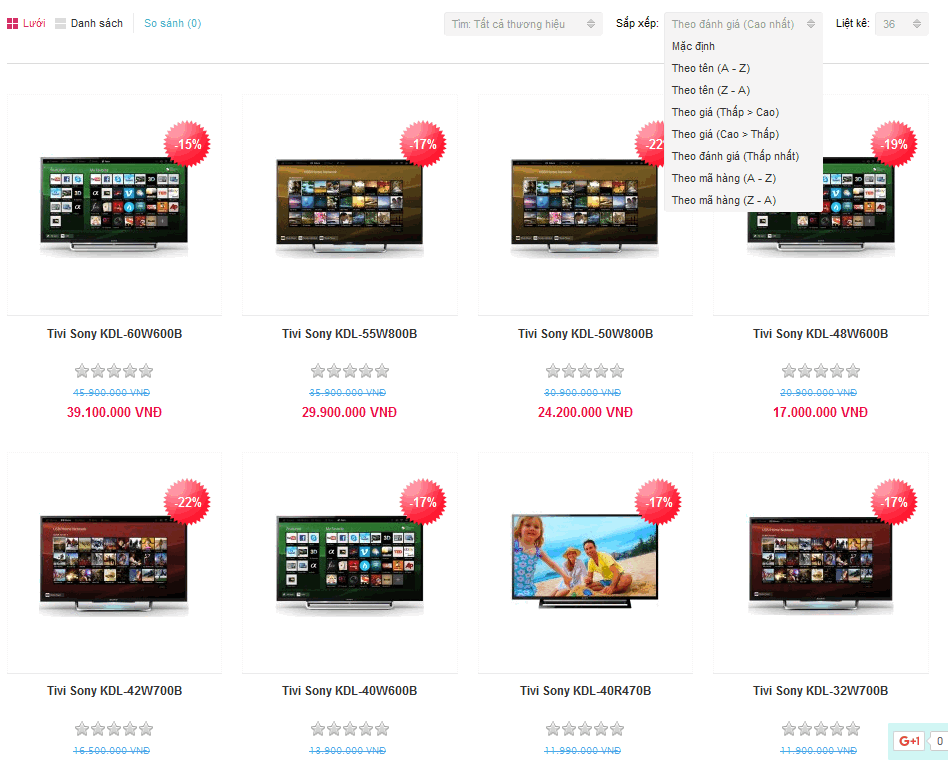
Task: Click the -17% badge on KDL-40R470B
Action: pos(658,502)
